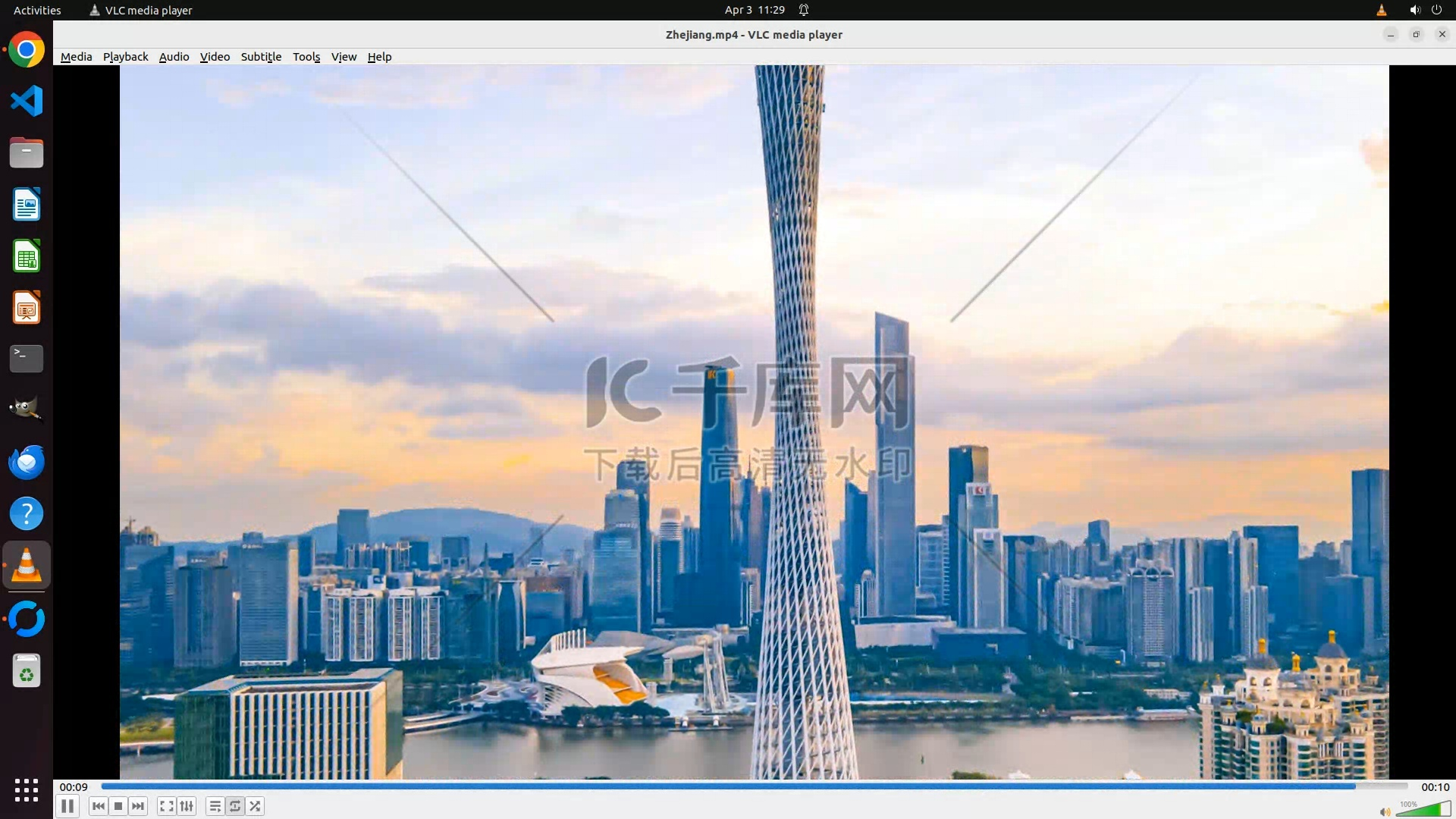1456x819 pixels.
Task: Show extended settings and effects
Action: pos(187,806)
